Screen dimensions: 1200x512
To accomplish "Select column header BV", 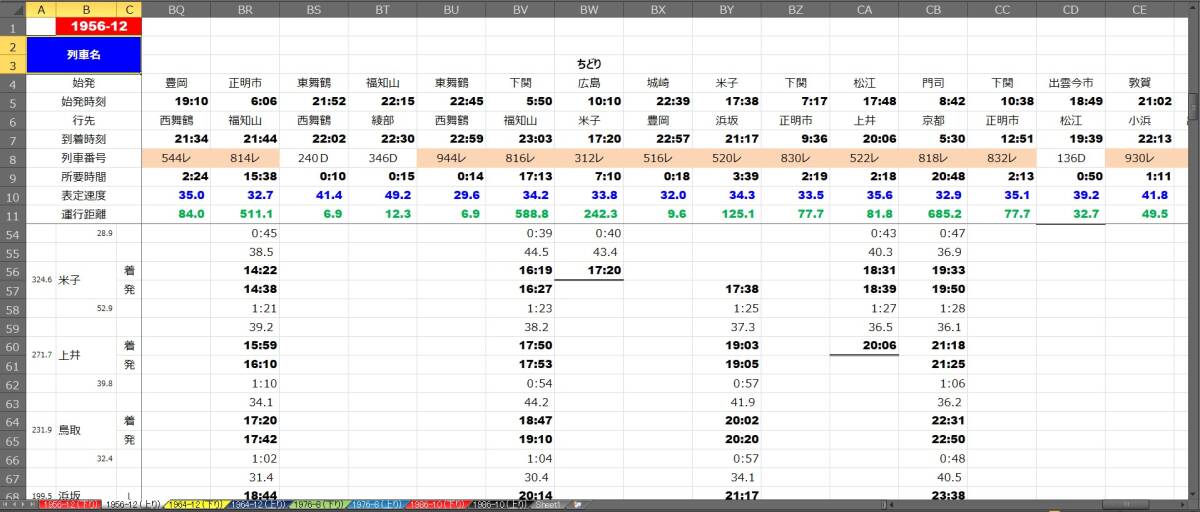I will pos(520,9).
